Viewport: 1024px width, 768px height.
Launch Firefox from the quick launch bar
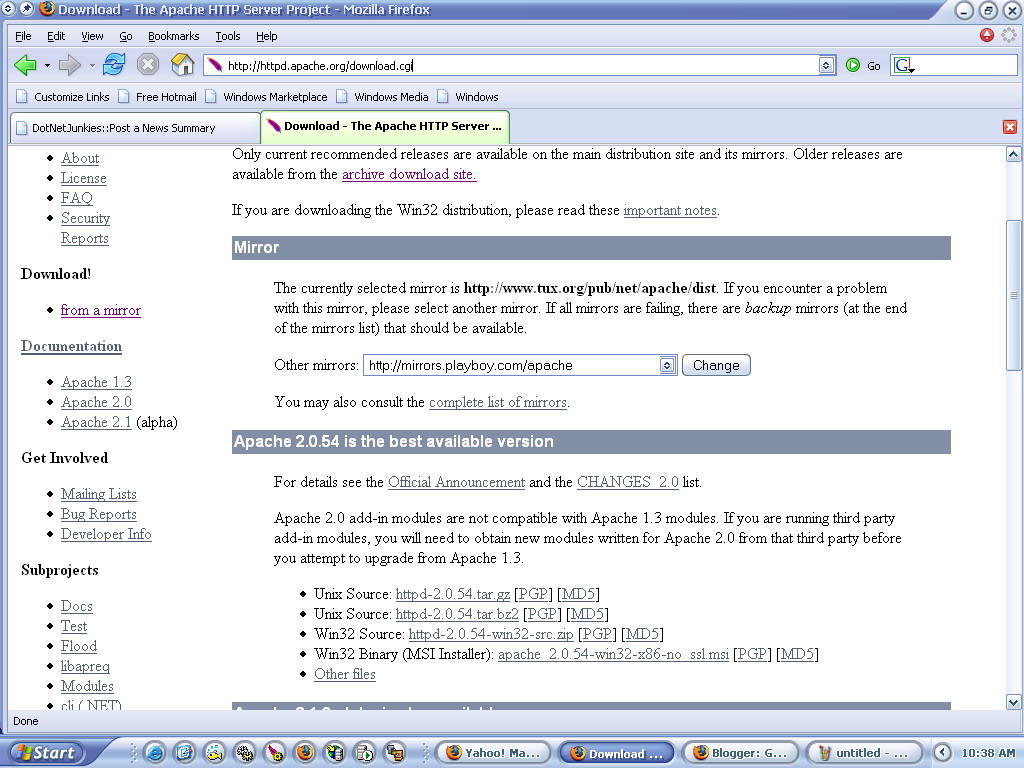pos(305,753)
